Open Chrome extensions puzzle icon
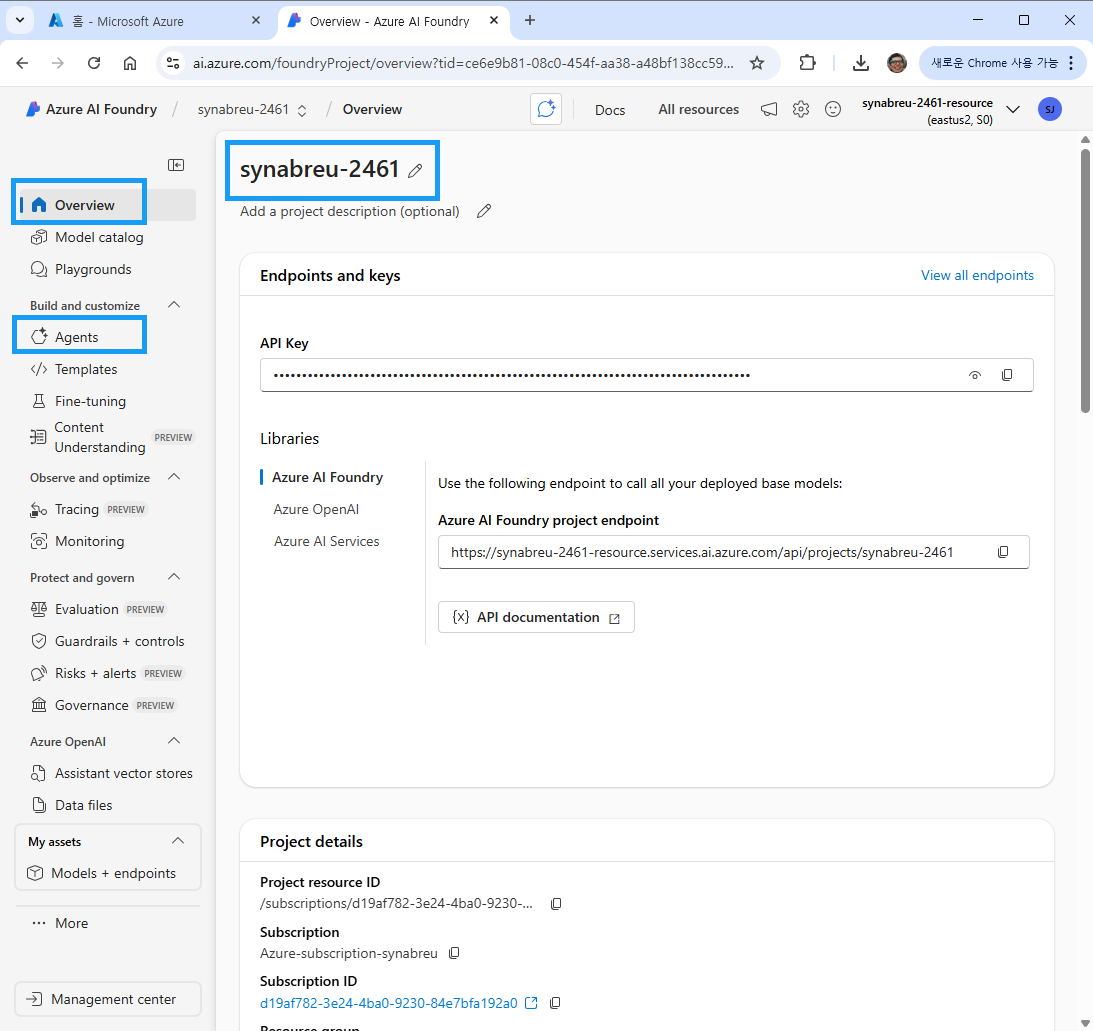The height and width of the screenshot is (1031, 1093). pyautogui.click(x=807, y=63)
